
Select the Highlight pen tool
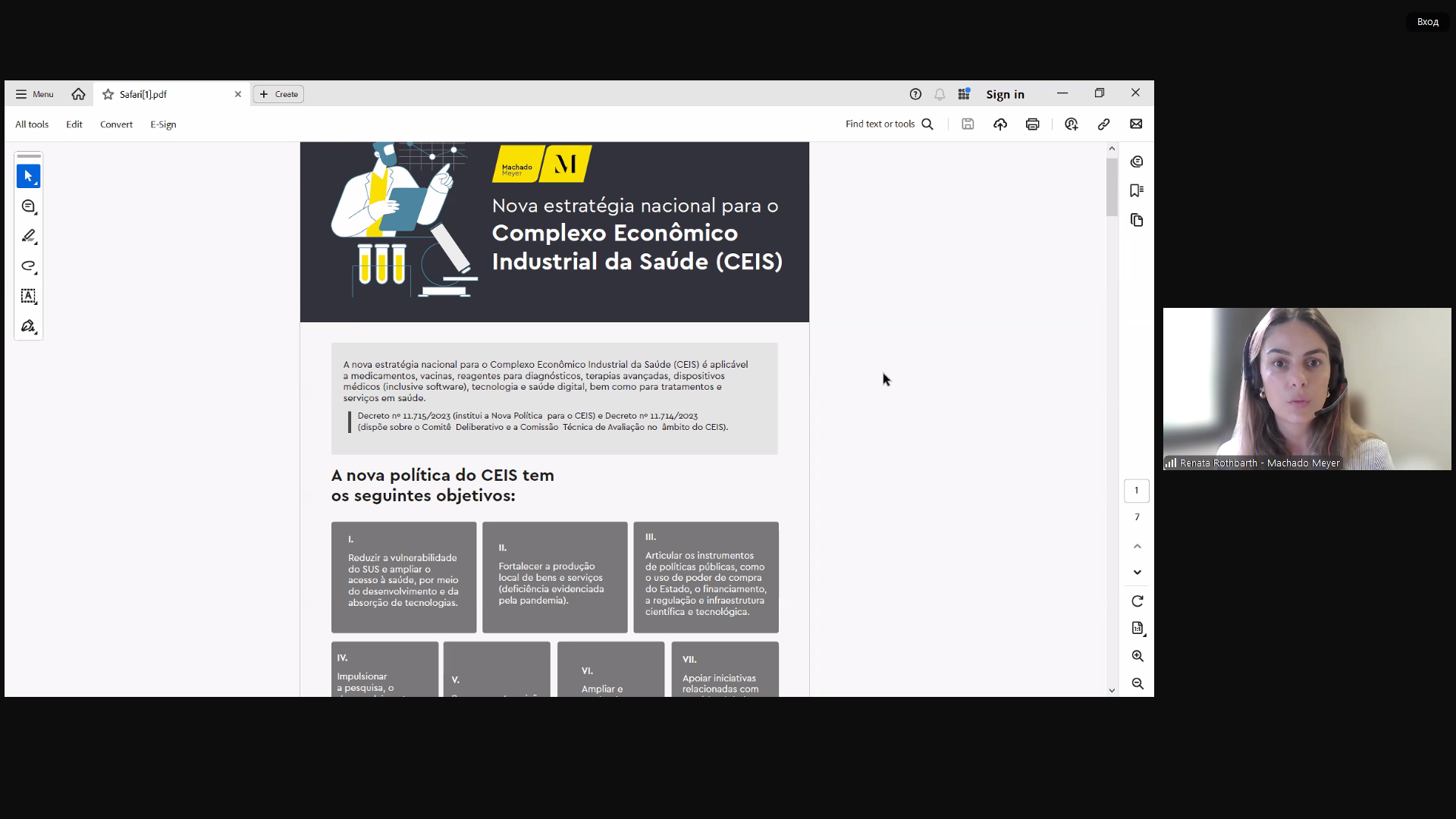28,236
